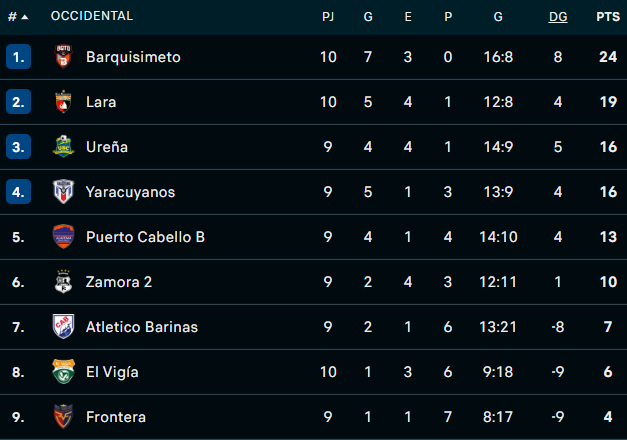Click the Zamora 2 team logo
Viewport: 627px width, 440px height.
pos(63,282)
